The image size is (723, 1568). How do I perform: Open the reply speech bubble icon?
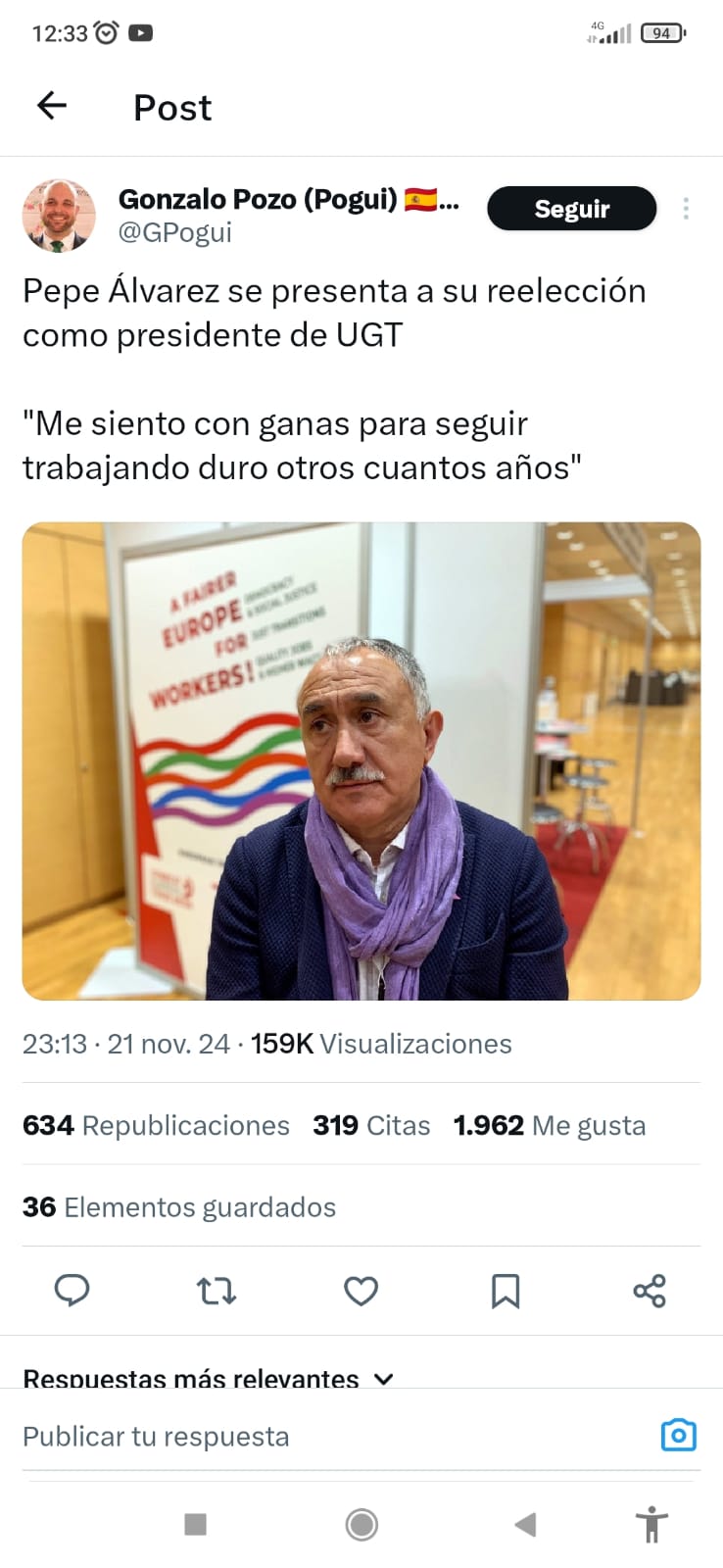pos(72,1291)
